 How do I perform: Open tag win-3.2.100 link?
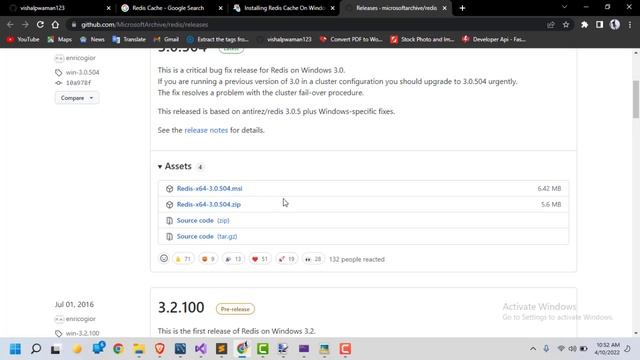tap(82, 333)
